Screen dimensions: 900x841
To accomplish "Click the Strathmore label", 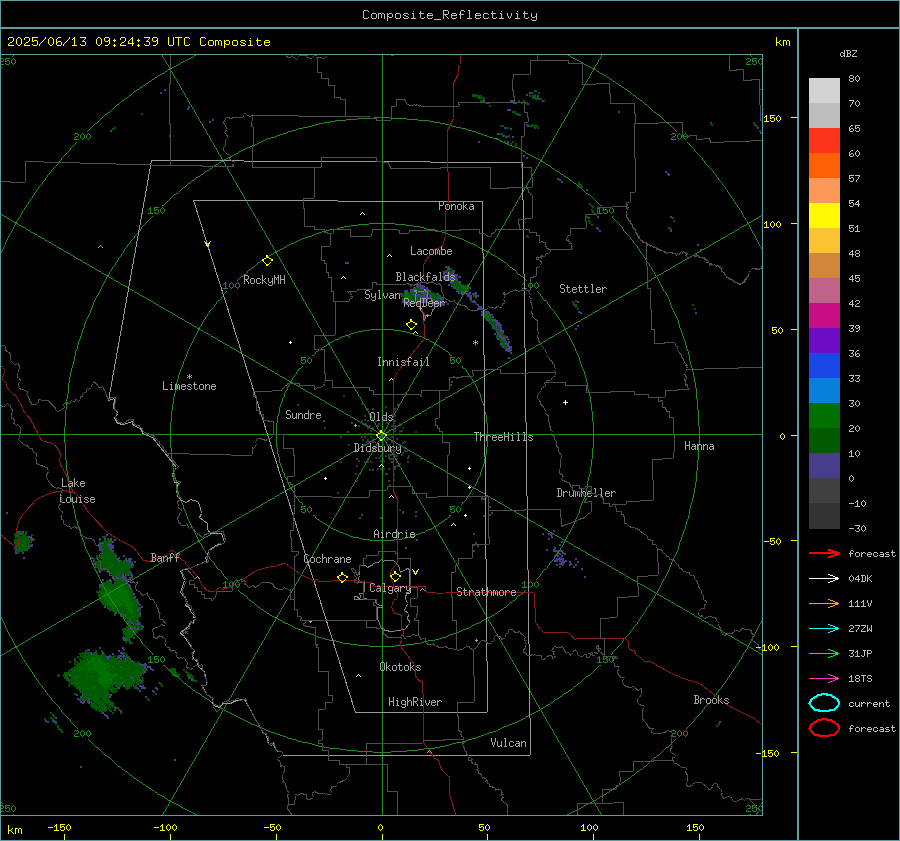I will [486, 592].
